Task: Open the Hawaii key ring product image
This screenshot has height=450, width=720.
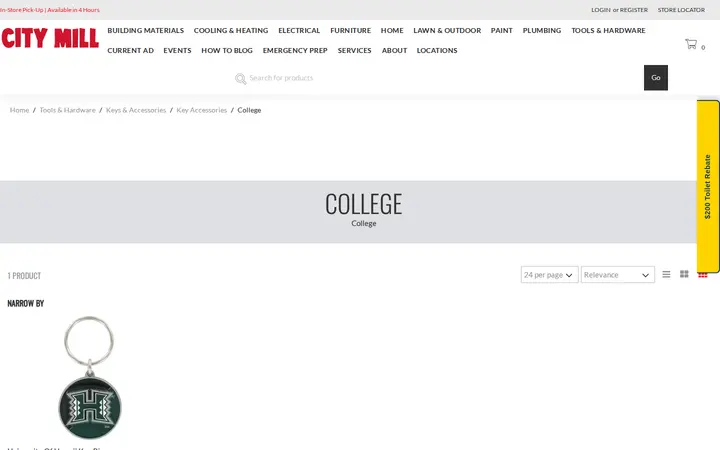Action: [90, 377]
